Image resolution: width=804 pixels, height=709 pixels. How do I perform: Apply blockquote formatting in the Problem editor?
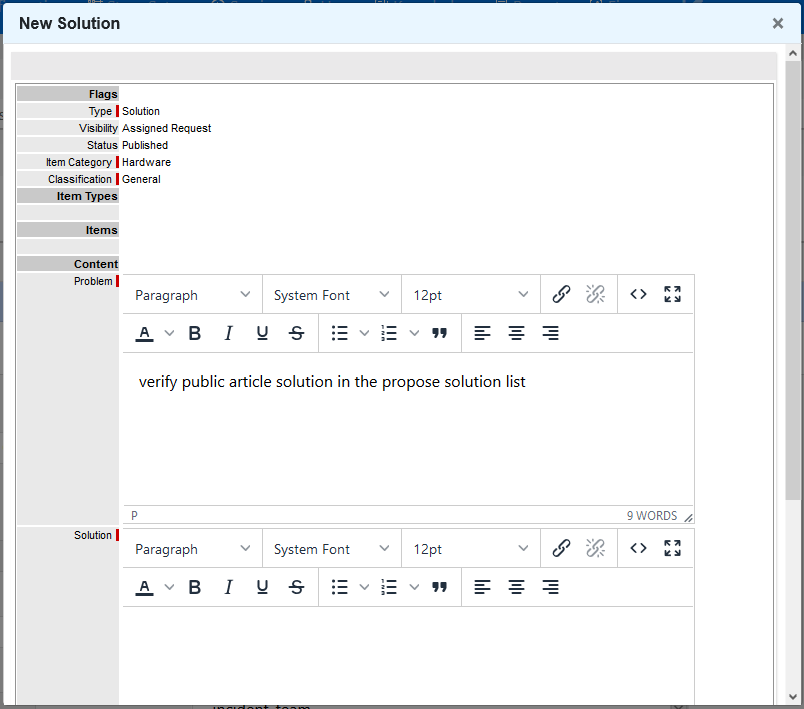pos(439,333)
